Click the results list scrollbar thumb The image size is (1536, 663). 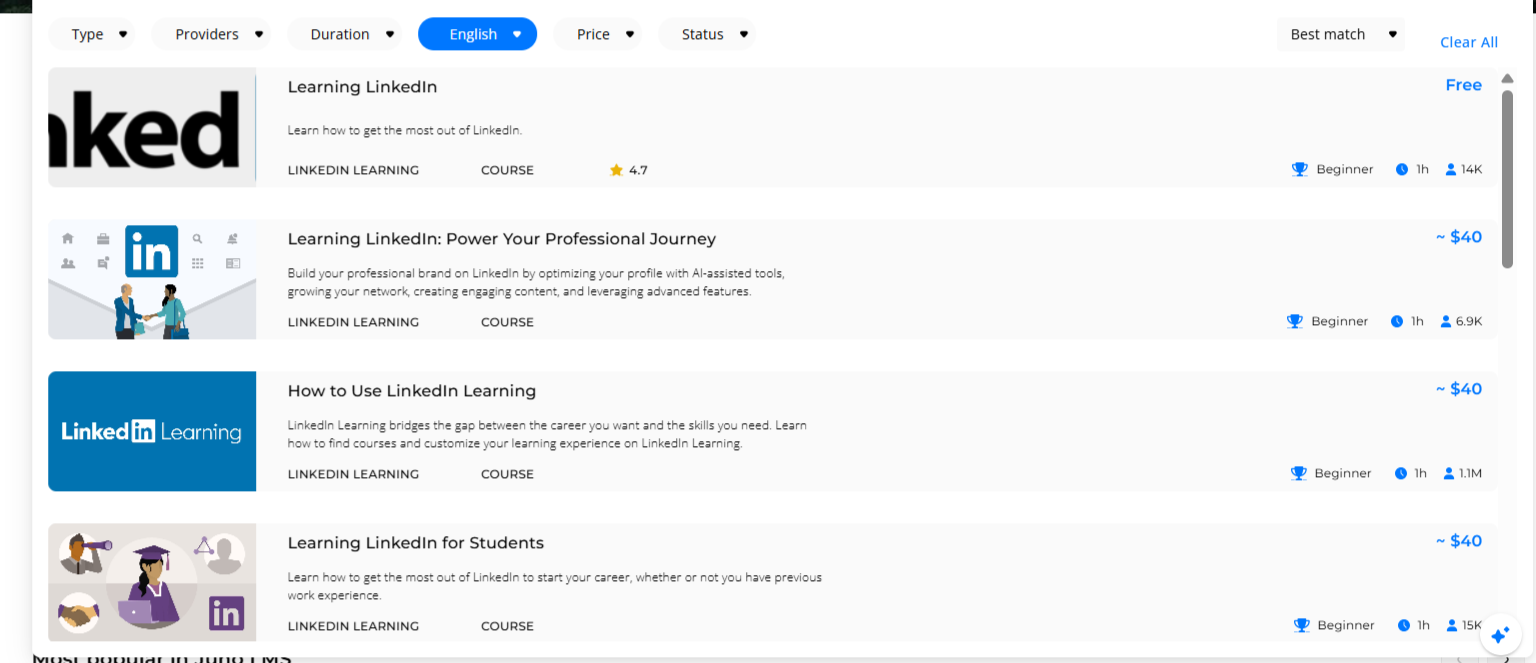tap(1507, 179)
